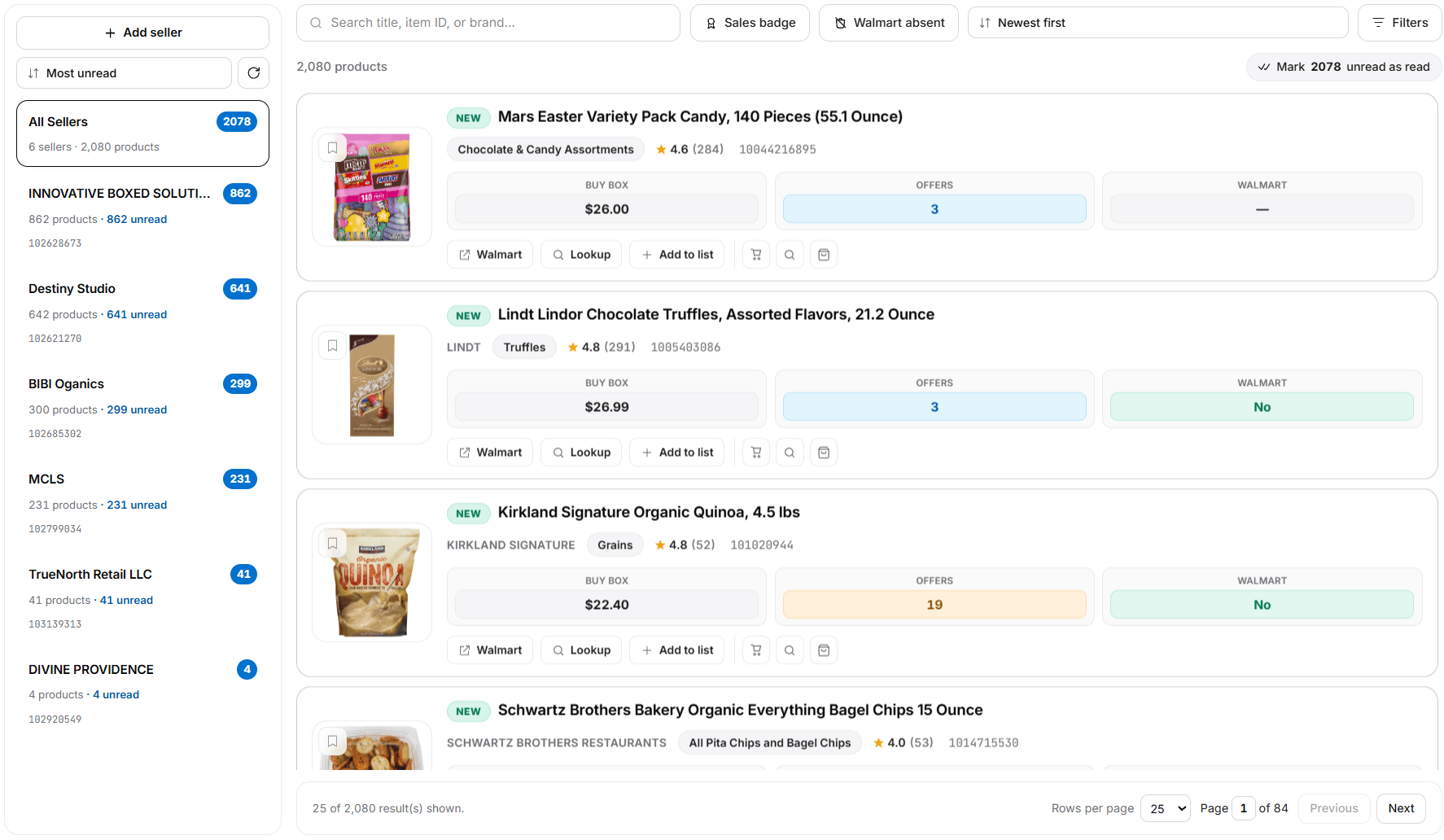Image resolution: width=1444 pixels, height=840 pixels.
Task: Open the Most unread seller sort dropdown
Action: [x=124, y=73]
